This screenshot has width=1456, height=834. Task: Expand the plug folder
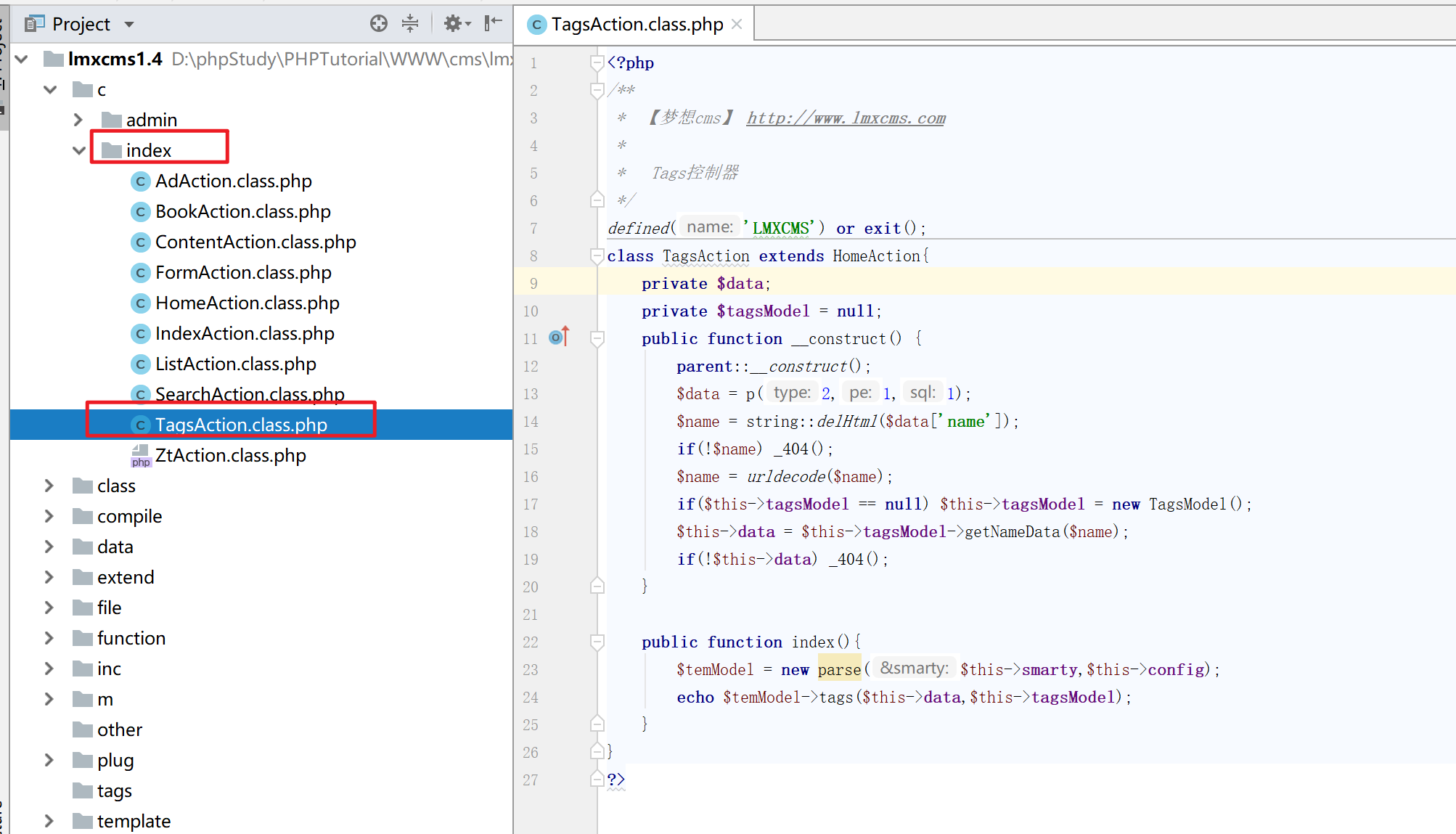click(49, 760)
